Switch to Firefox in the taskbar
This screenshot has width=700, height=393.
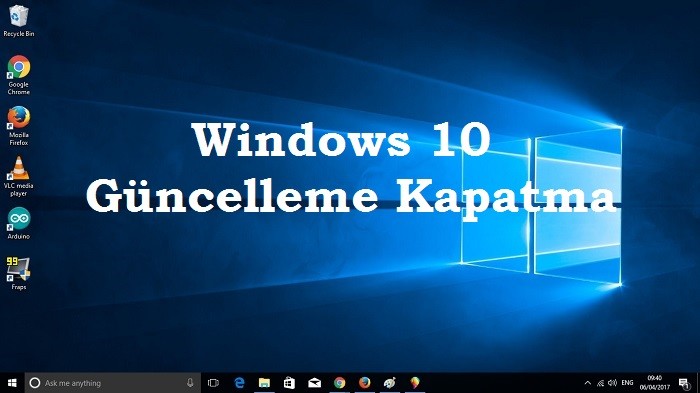(365, 383)
